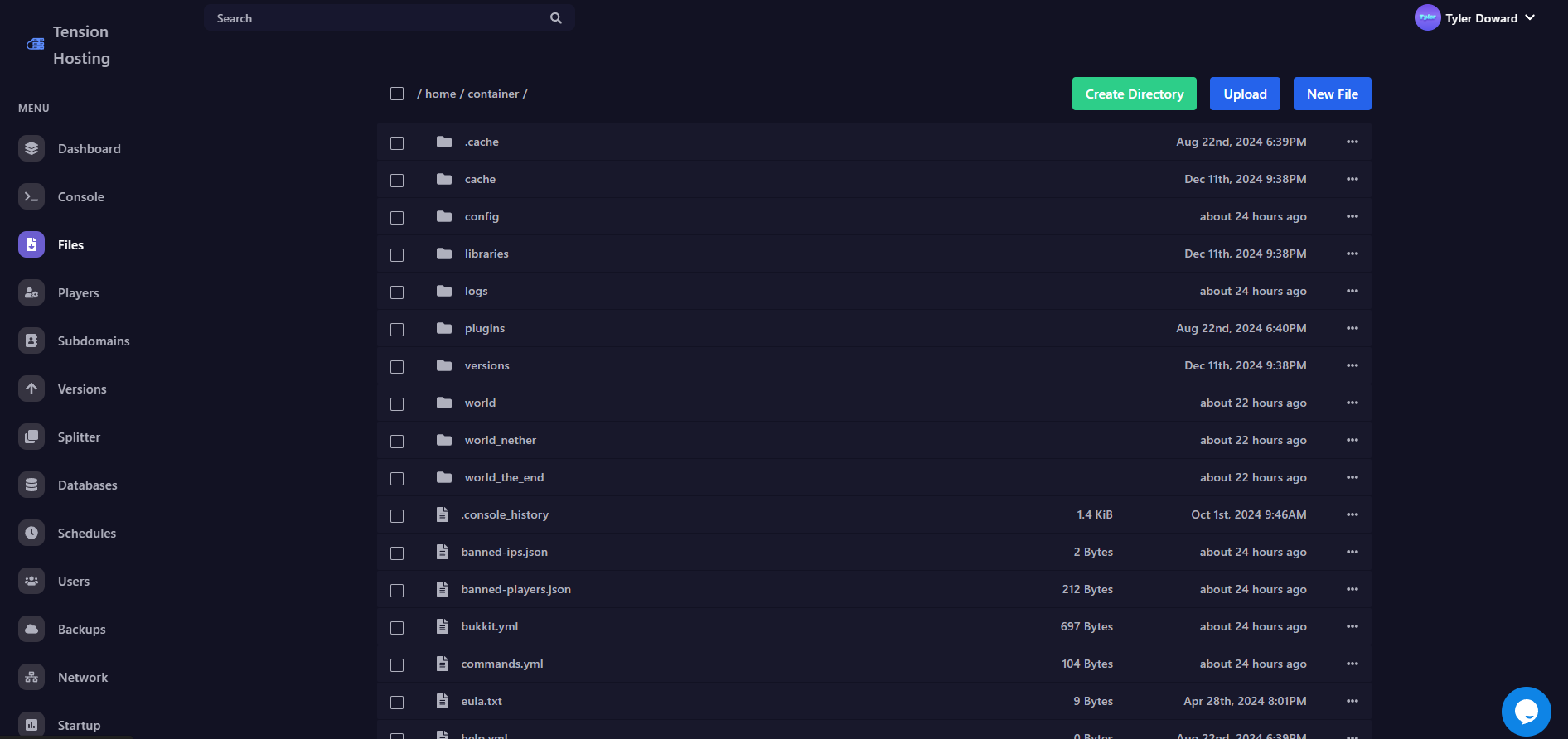Toggle the select-all files checkbox
Image resolution: width=1568 pixels, height=739 pixels.
point(397,94)
